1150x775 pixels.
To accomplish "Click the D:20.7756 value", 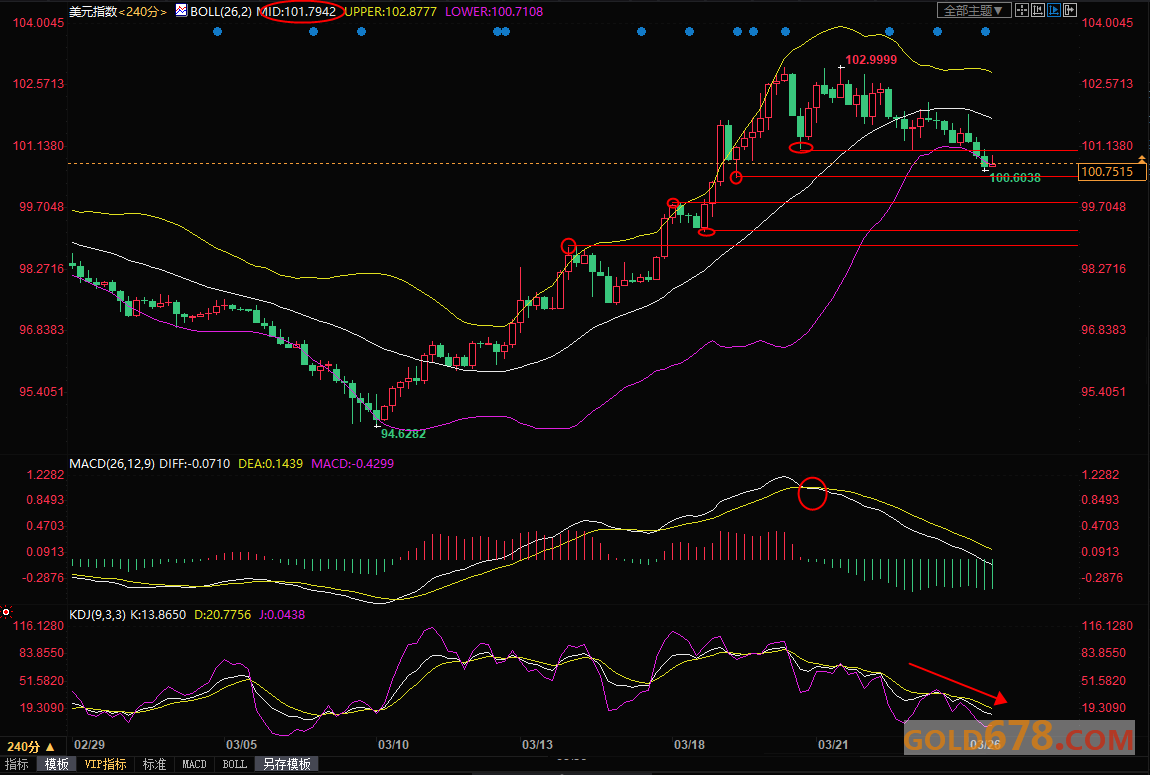I will (x=222, y=614).
